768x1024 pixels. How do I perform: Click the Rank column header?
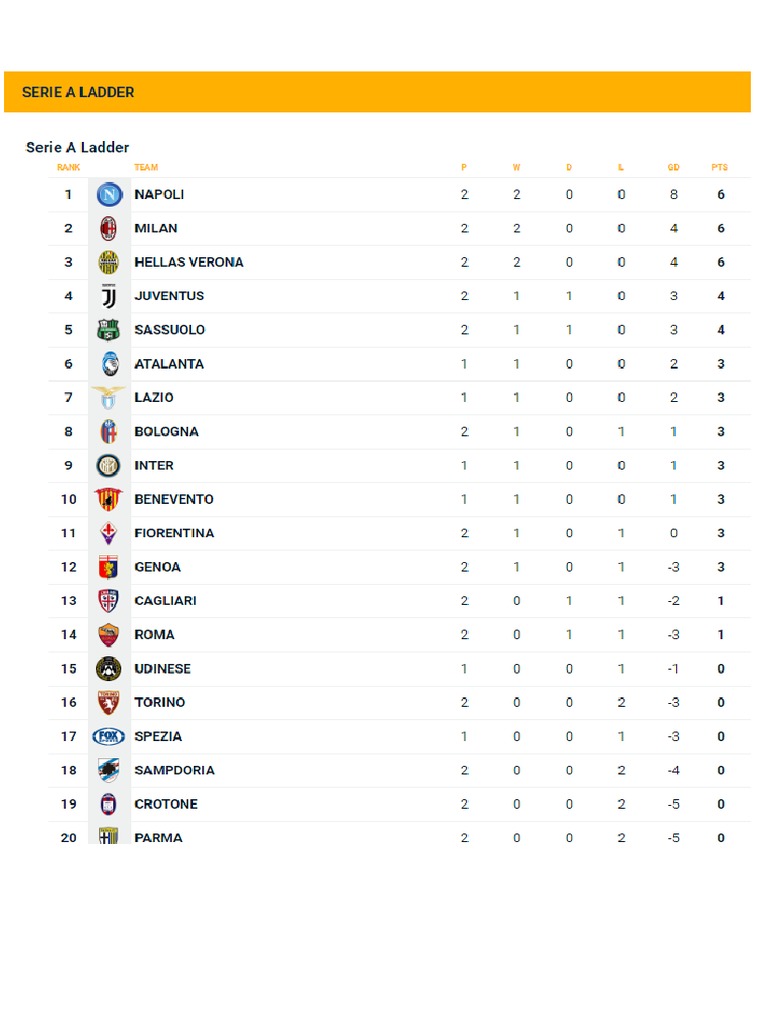pos(68,168)
